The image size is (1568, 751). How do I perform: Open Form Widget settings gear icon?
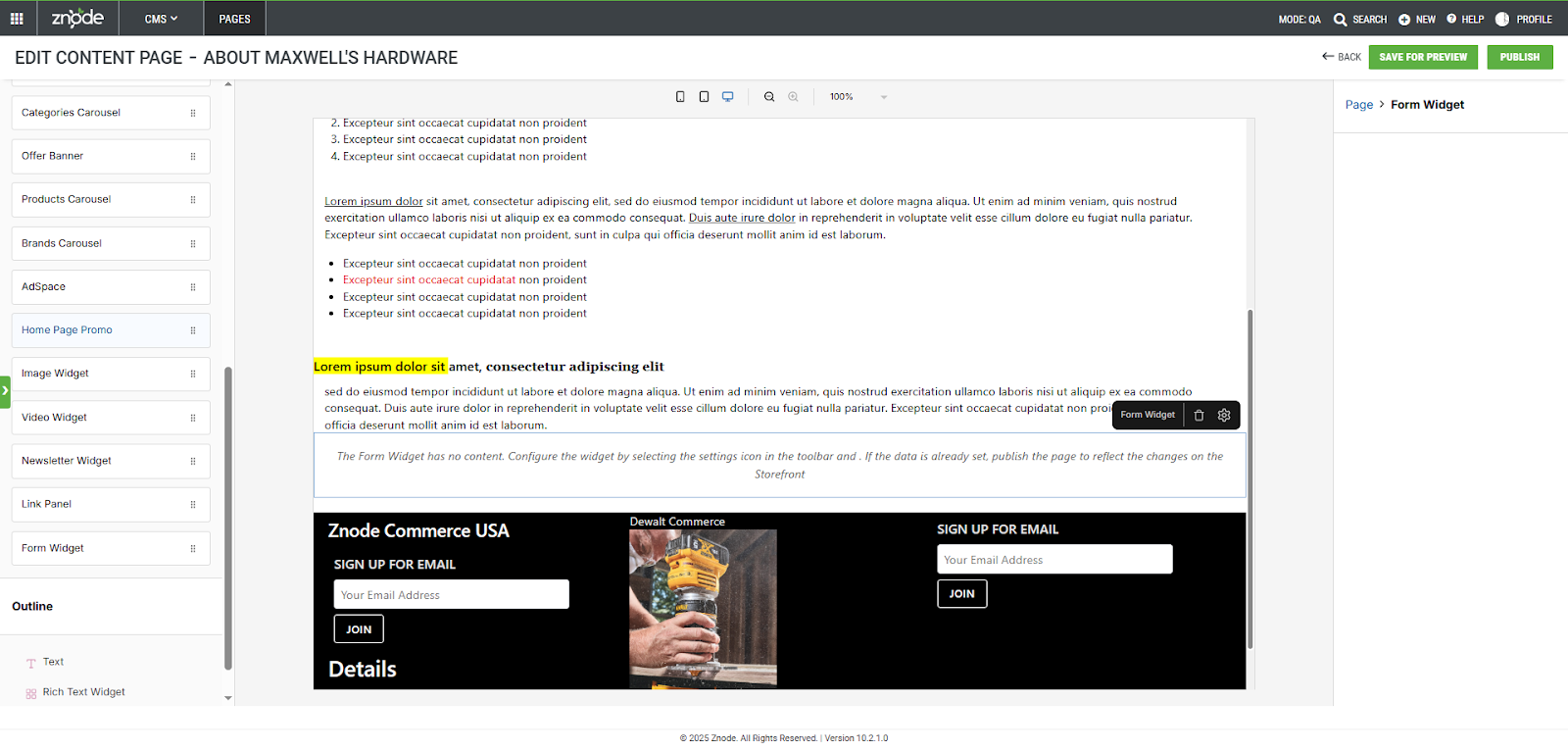tap(1224, 415)
